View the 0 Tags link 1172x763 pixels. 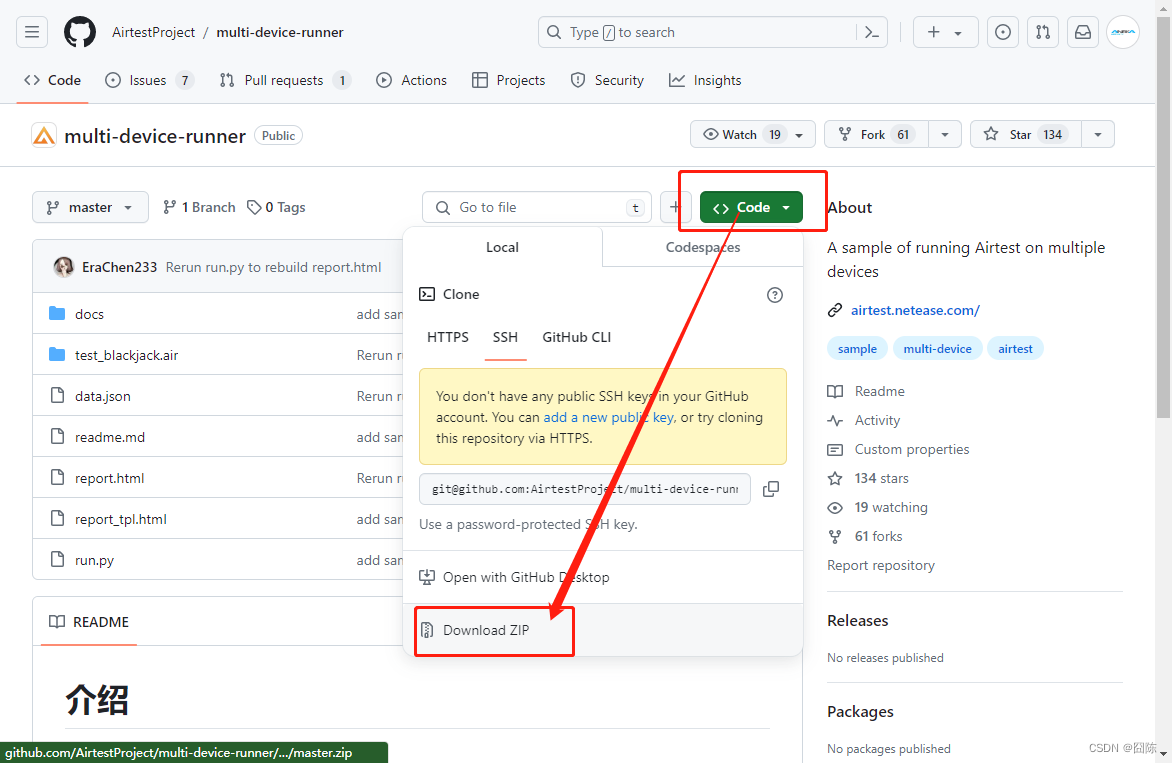pos(277,207)
